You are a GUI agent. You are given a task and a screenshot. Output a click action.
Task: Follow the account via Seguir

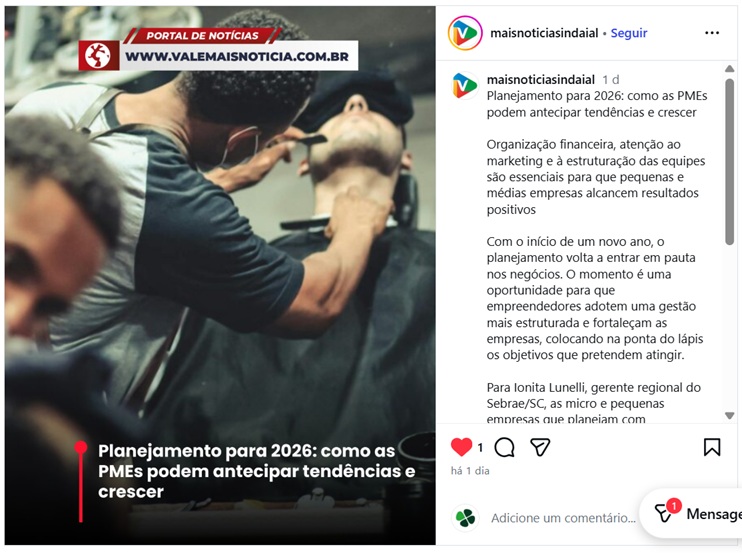[x=629, y=33]
